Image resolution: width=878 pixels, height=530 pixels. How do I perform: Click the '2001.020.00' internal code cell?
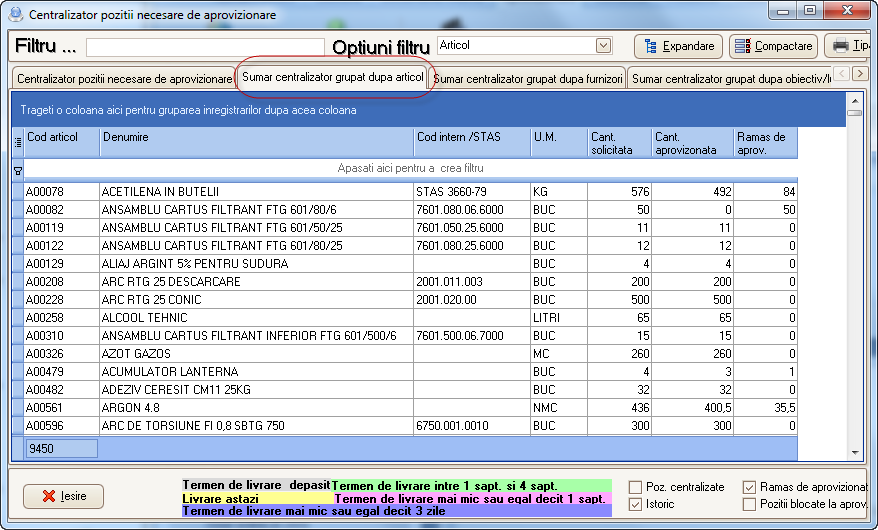tap(472, 299)
